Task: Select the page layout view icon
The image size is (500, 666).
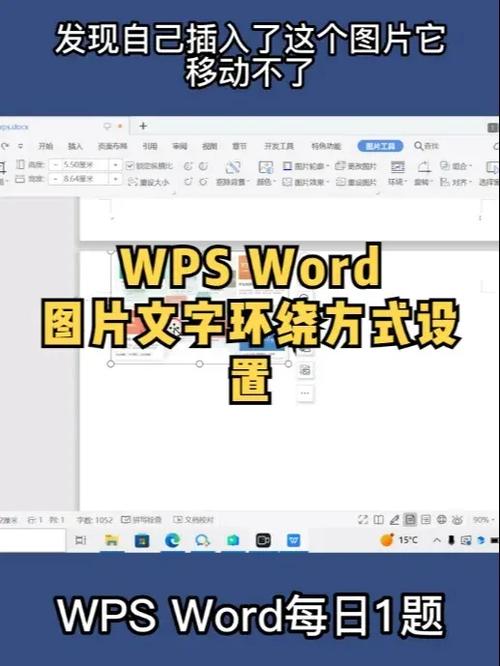Action: (x=410, y=519)
